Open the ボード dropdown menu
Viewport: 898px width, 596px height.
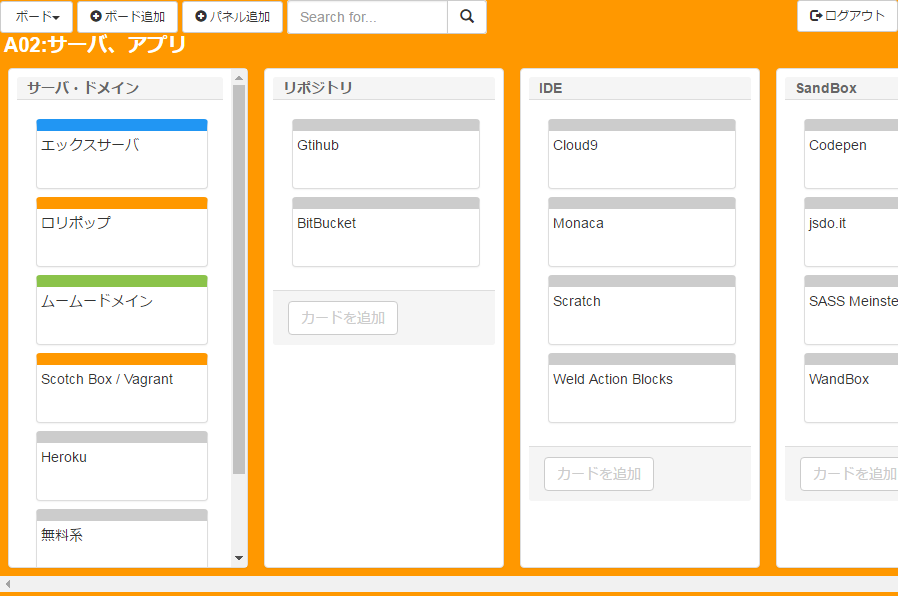(x=37, y=17)
